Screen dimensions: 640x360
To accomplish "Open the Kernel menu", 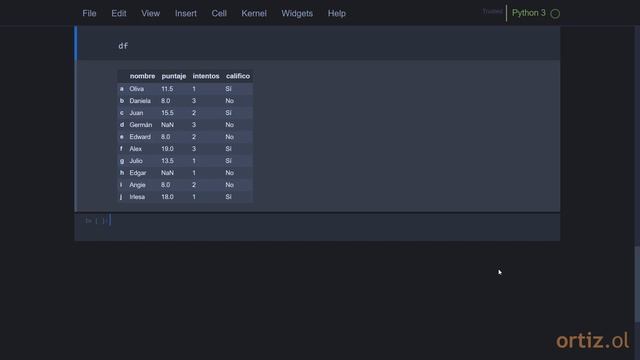I will click(x=254, y=13).
